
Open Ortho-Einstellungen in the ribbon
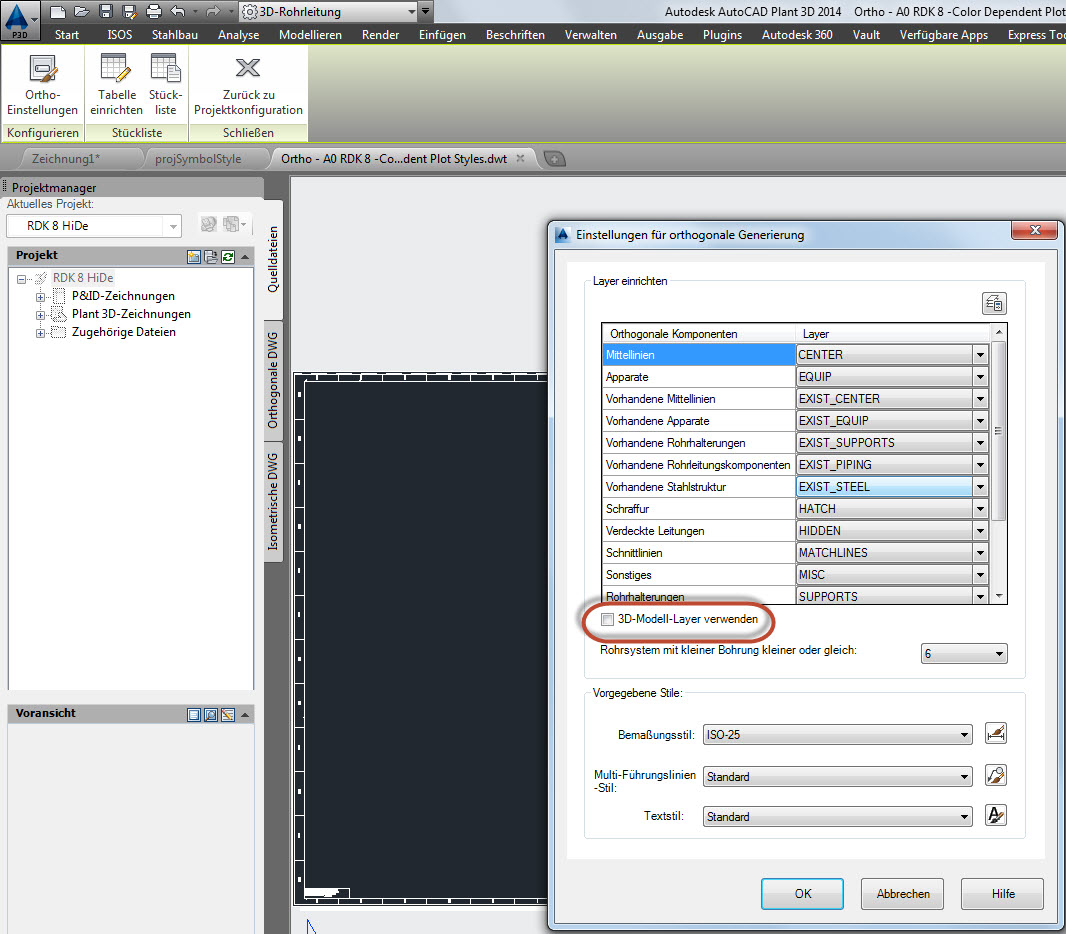pos(42,86)
